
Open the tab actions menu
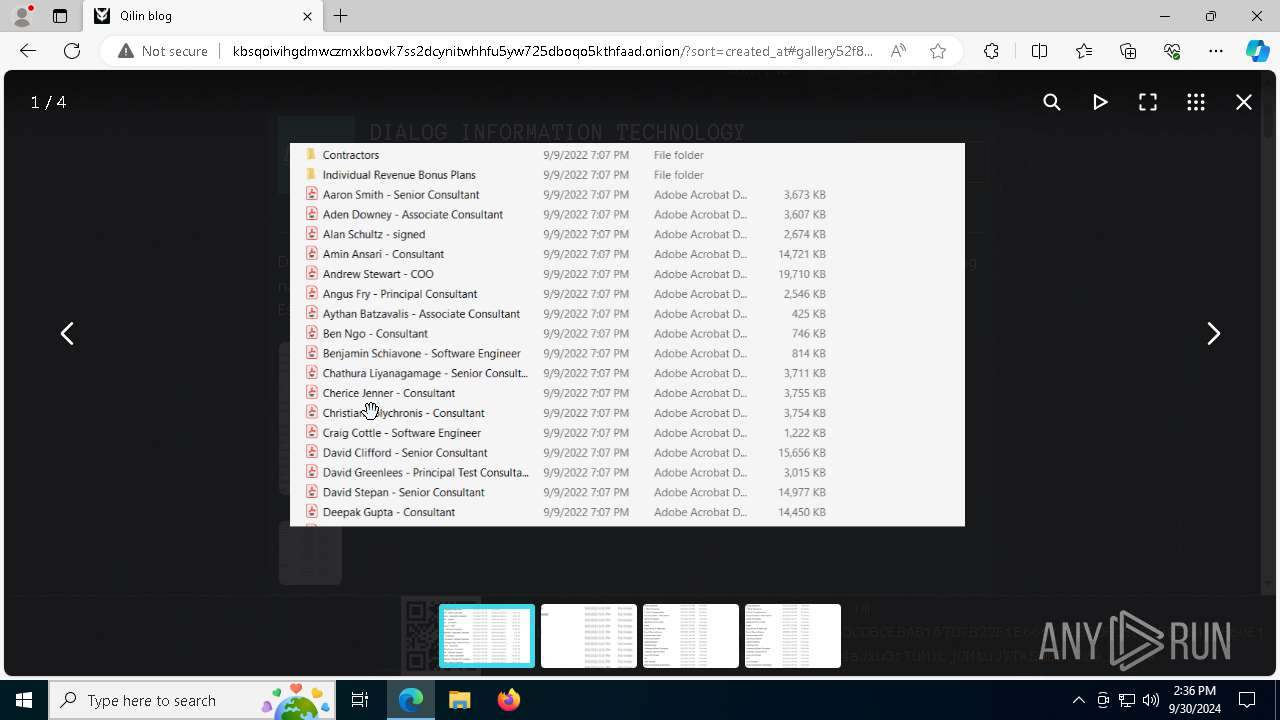(x=60, y=16)
